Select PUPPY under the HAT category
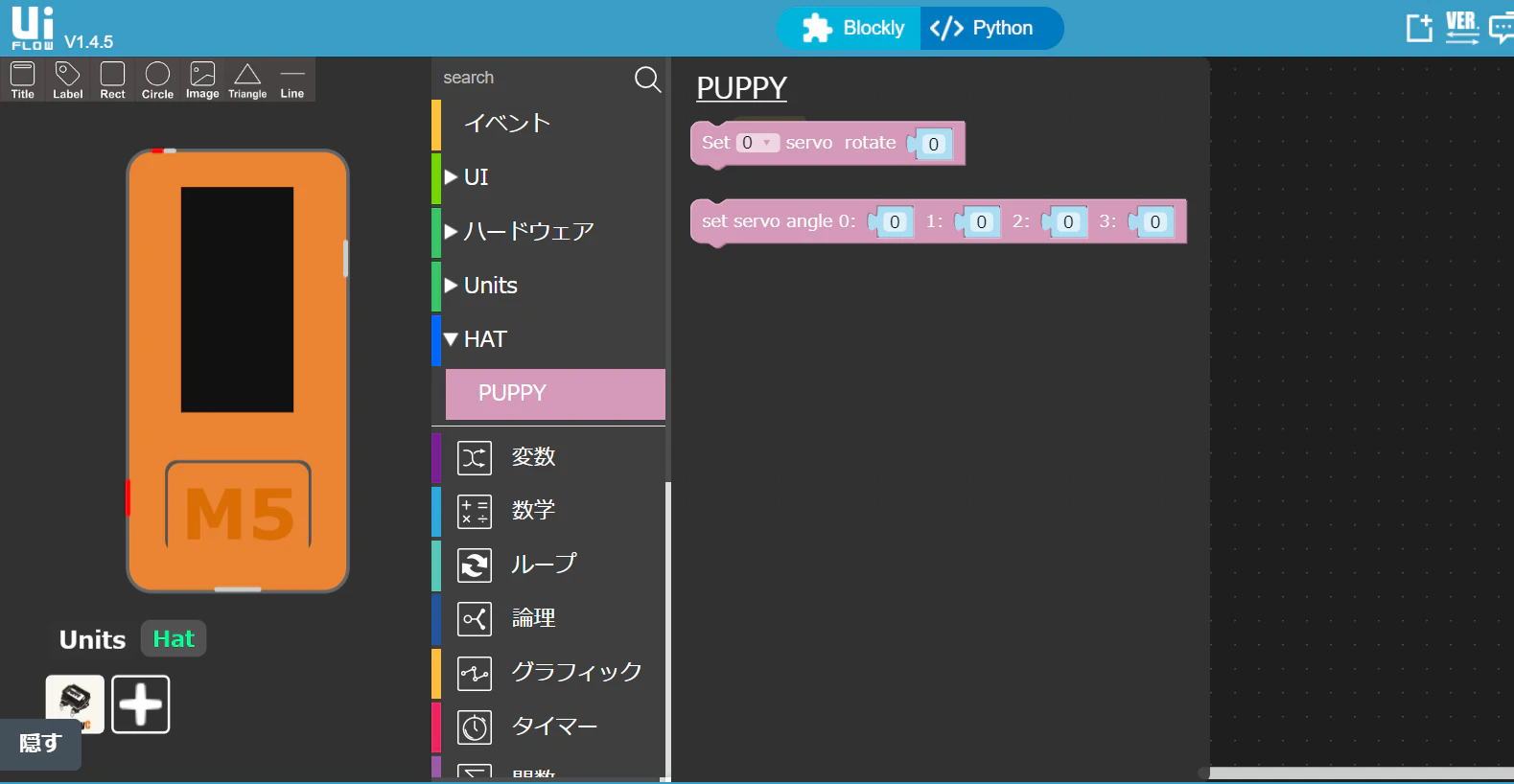The image size is (1514, 784). [x=555, y=394]
